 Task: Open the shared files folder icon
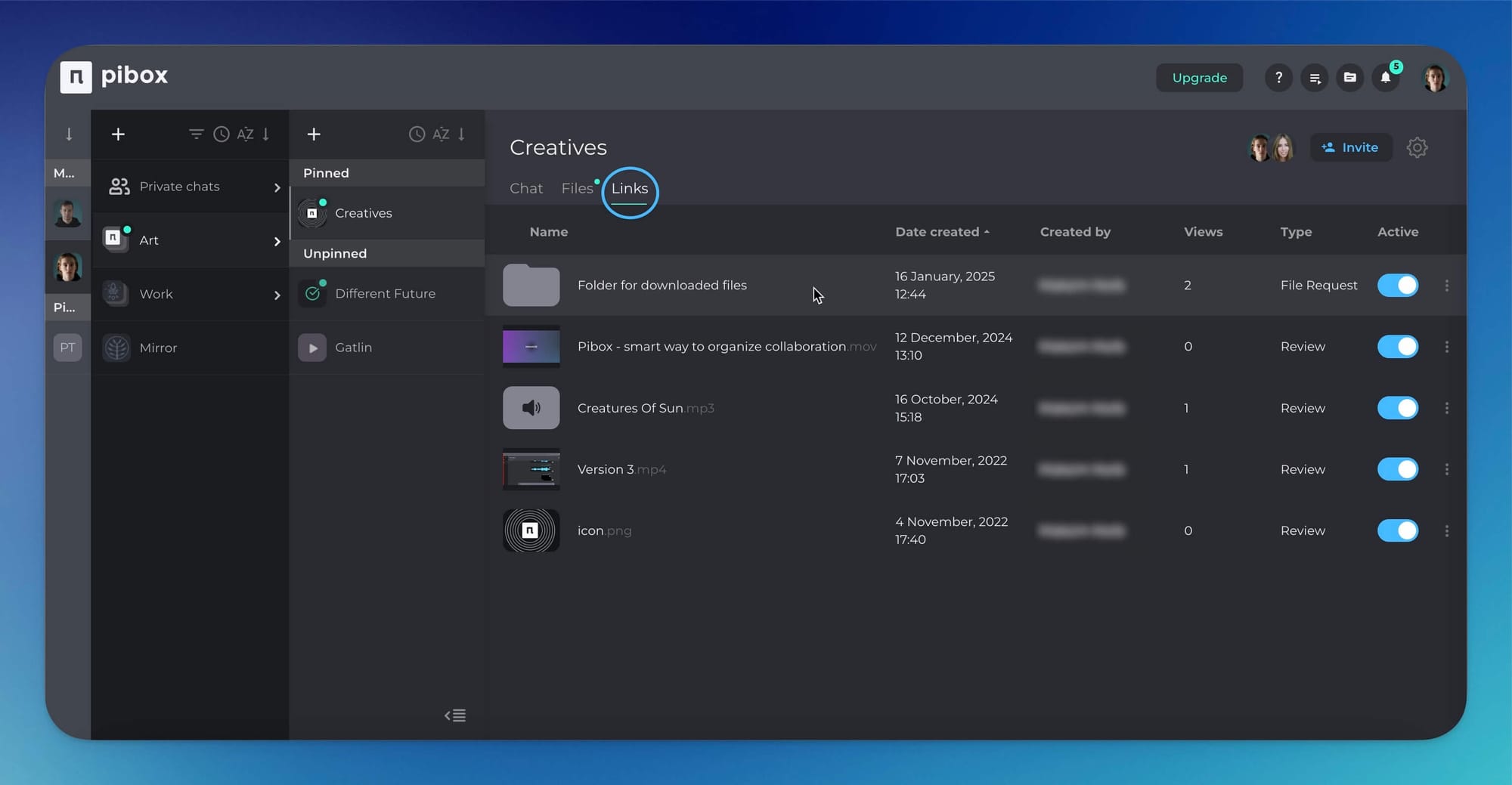tap(1350, 78)
